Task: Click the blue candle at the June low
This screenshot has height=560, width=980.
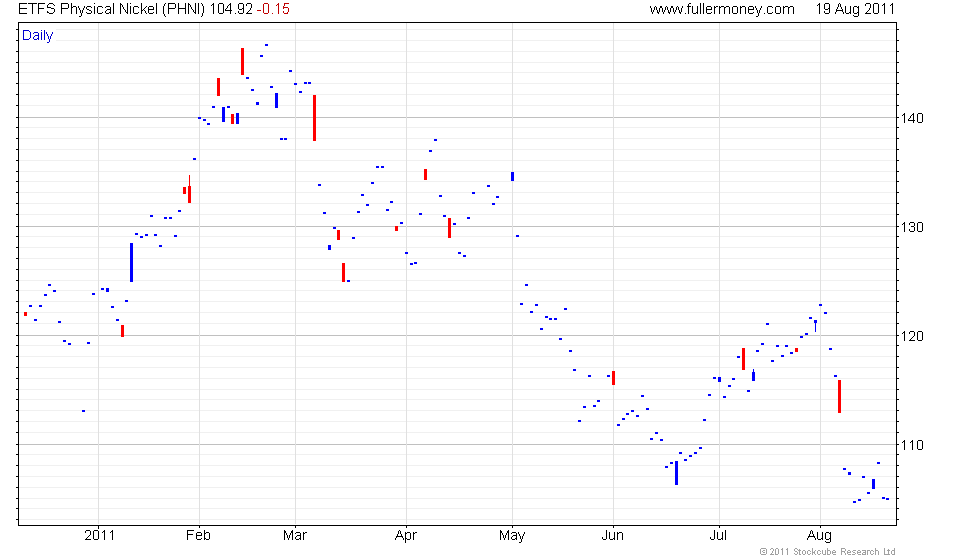Action: click(x=676, y=473)
